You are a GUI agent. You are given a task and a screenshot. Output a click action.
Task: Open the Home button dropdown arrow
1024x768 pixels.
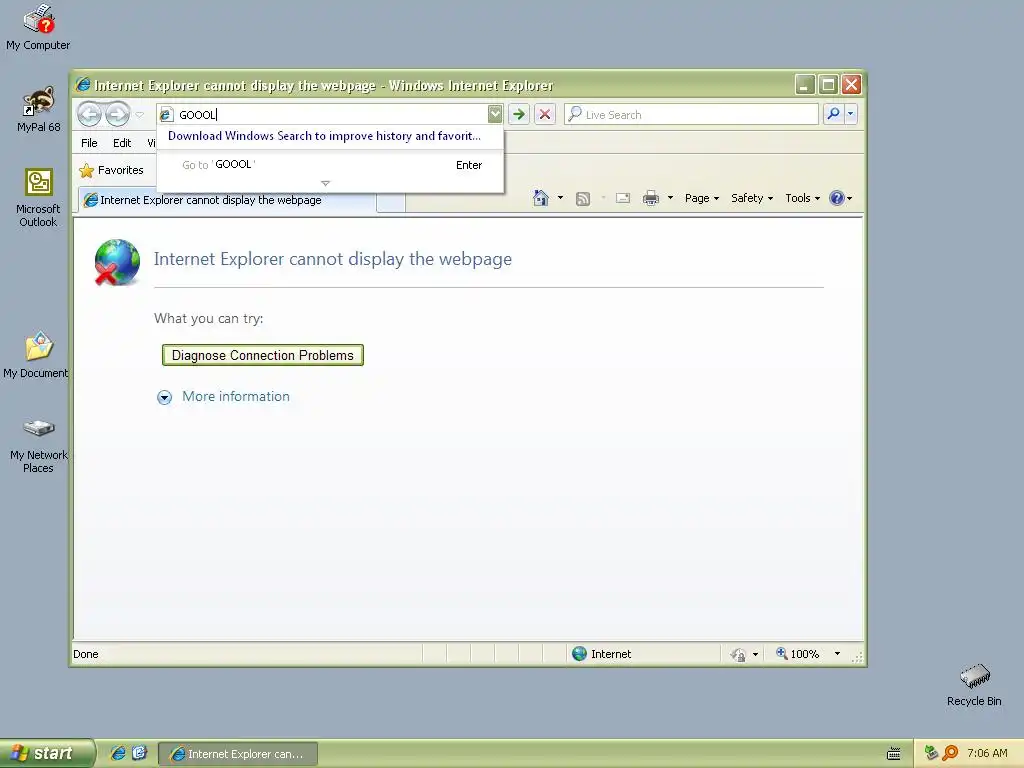[x=560, y=198]
